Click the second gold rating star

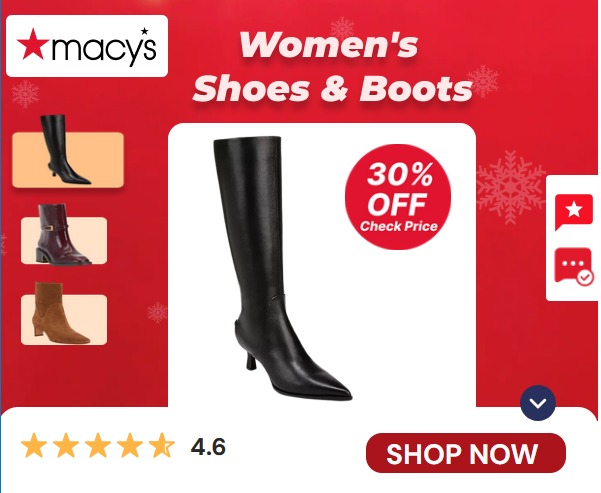(x=66, y=445)
